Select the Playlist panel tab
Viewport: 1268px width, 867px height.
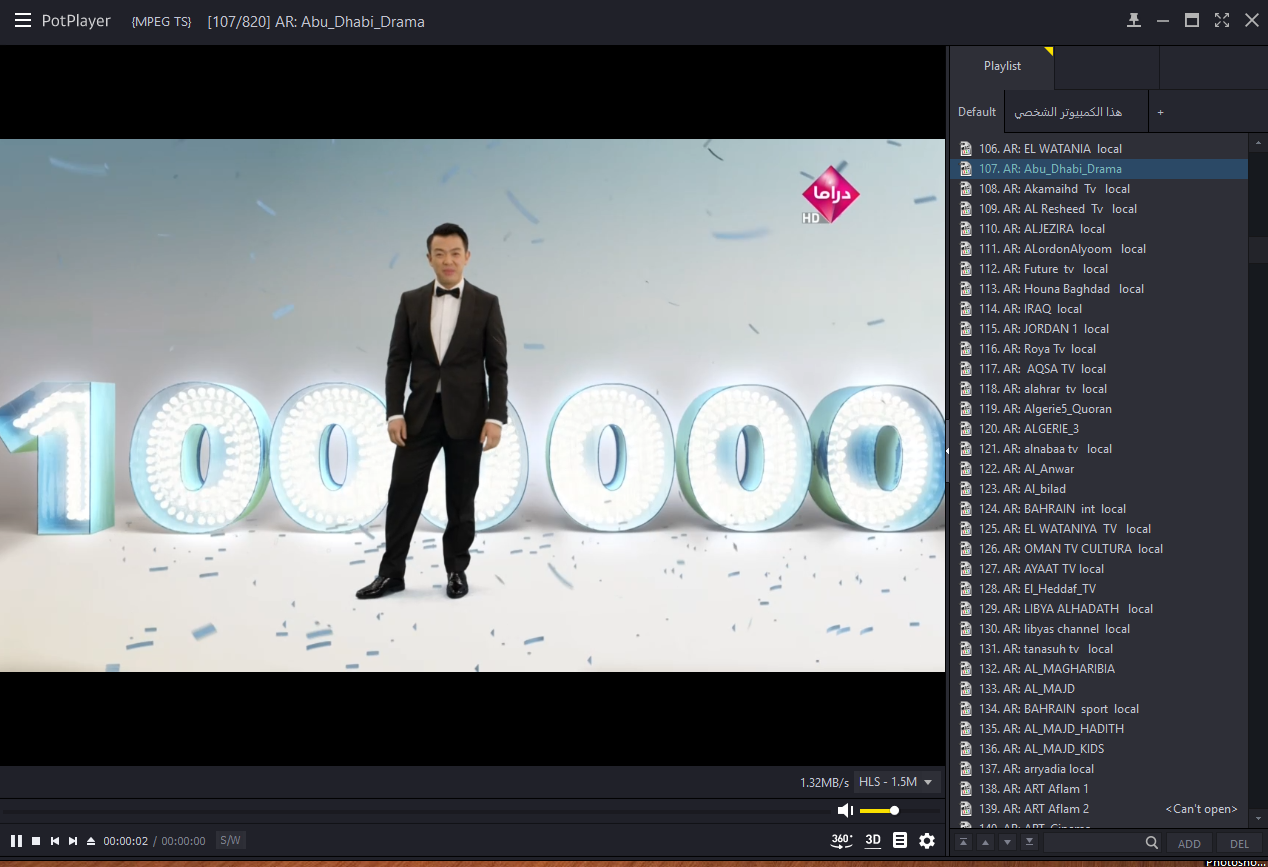(1002, 66)
